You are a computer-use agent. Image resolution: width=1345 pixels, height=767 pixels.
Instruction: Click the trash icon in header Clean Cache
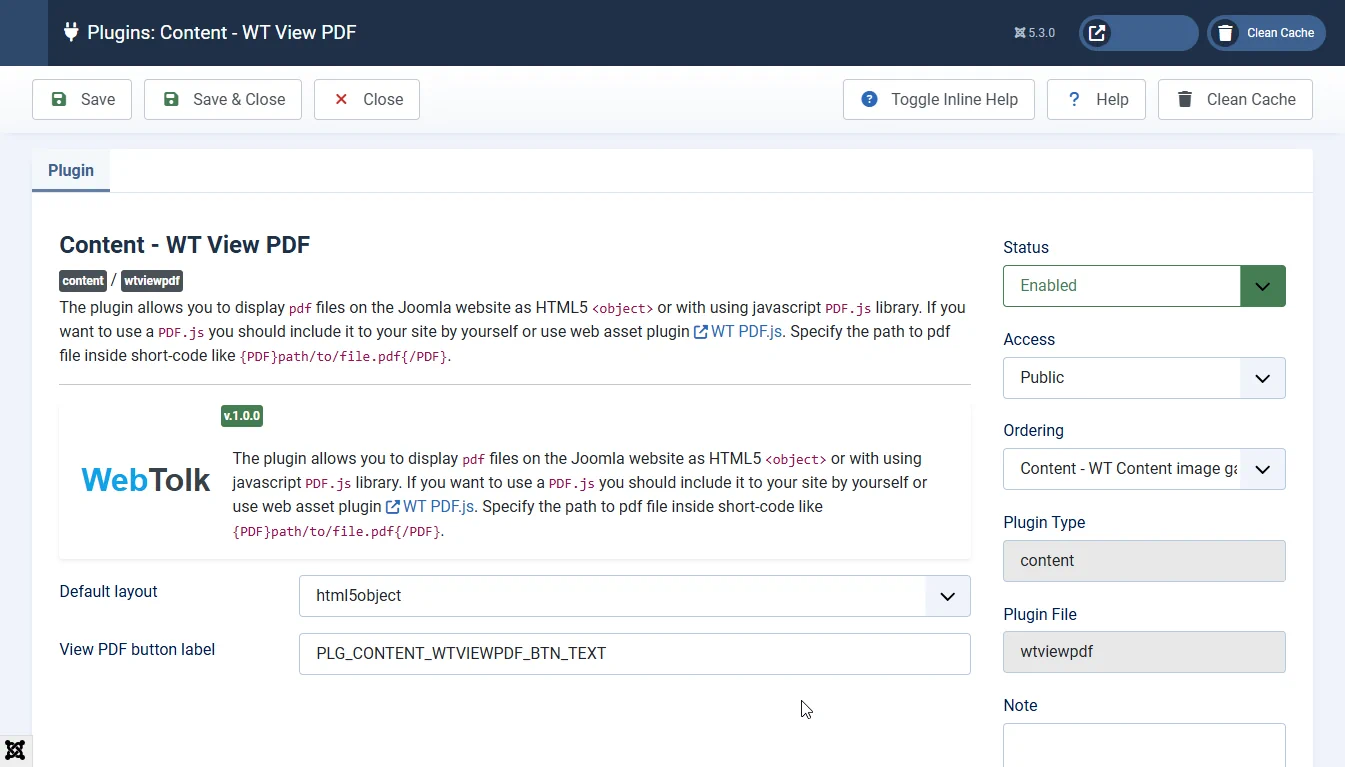tap(1225, 33)
